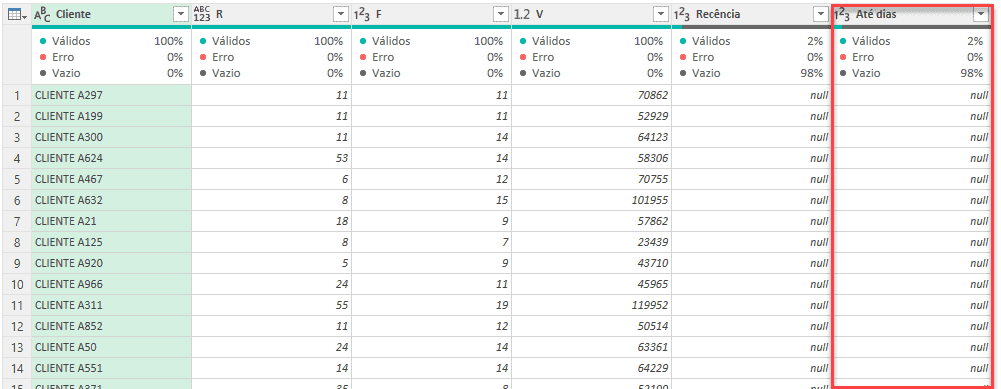This screenshot has width=1001, height=389.
Task: Click the ABC data type icon on Cliente
Action: tap(42, 14)
